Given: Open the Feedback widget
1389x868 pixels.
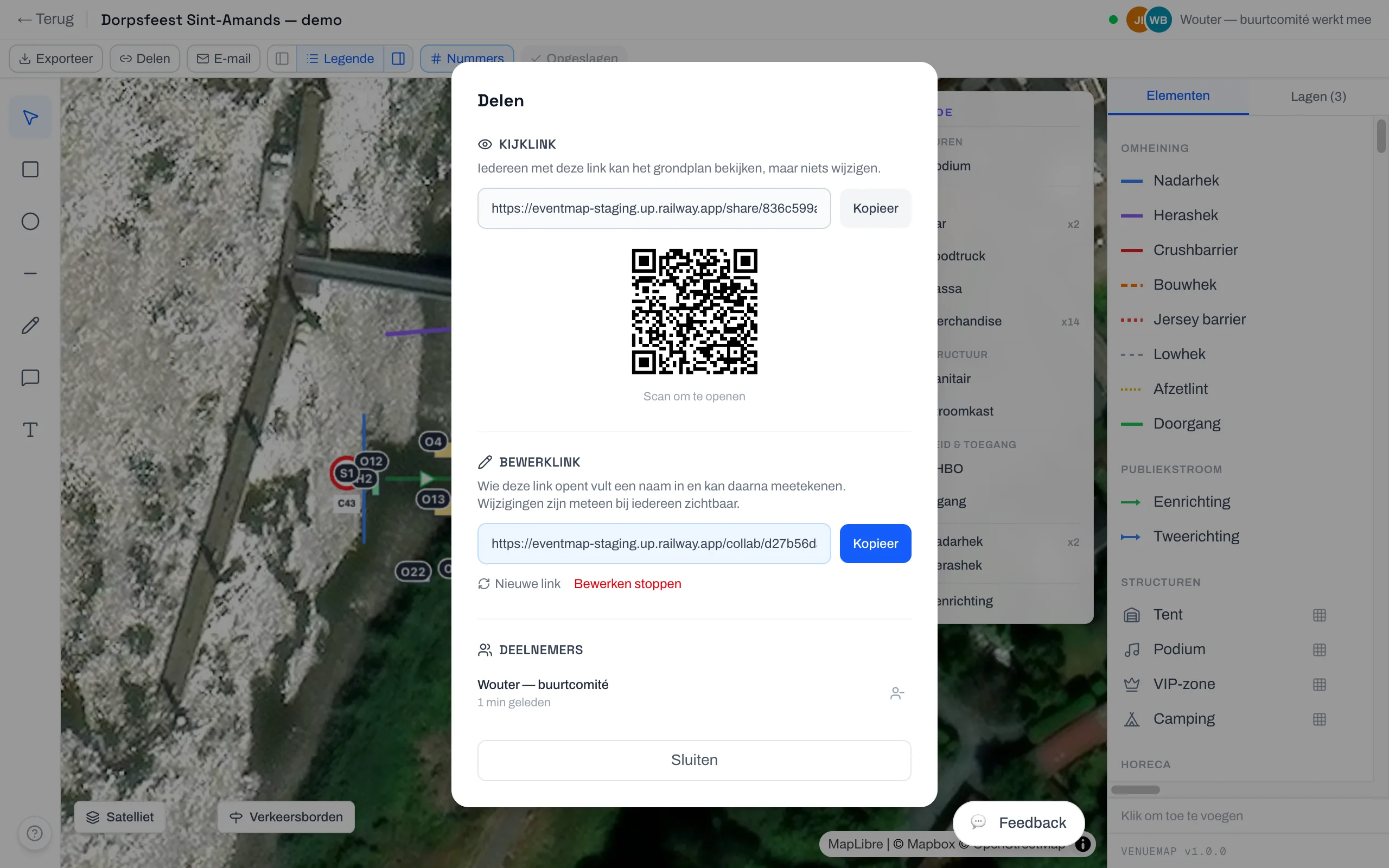Looking at the screenshot, I should [x=1018, y=822].
